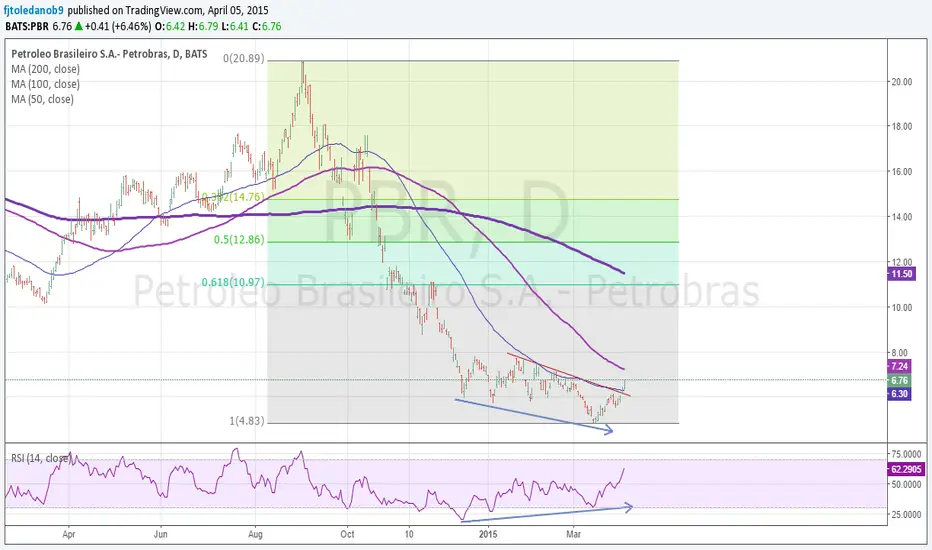This screenshot has width=932, height=550.
Task: Click the 0.5(12.86) Fibonacci level label
Action: point(239,240)
